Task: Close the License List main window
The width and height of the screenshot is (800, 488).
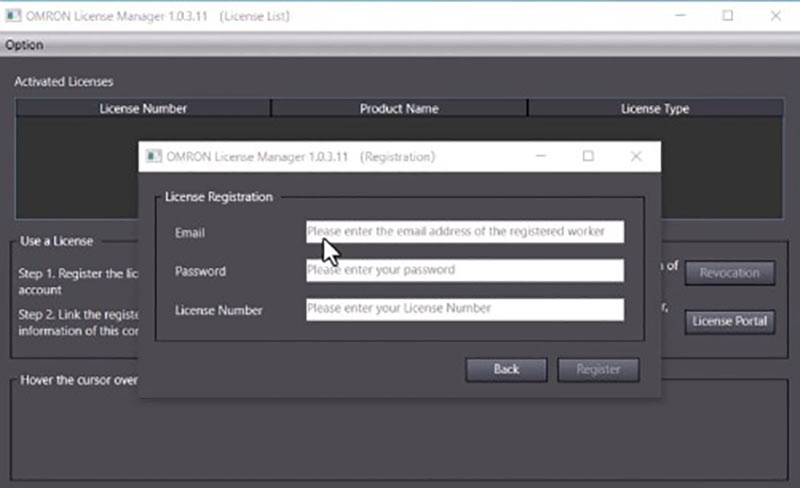Action: pos(775,15)
